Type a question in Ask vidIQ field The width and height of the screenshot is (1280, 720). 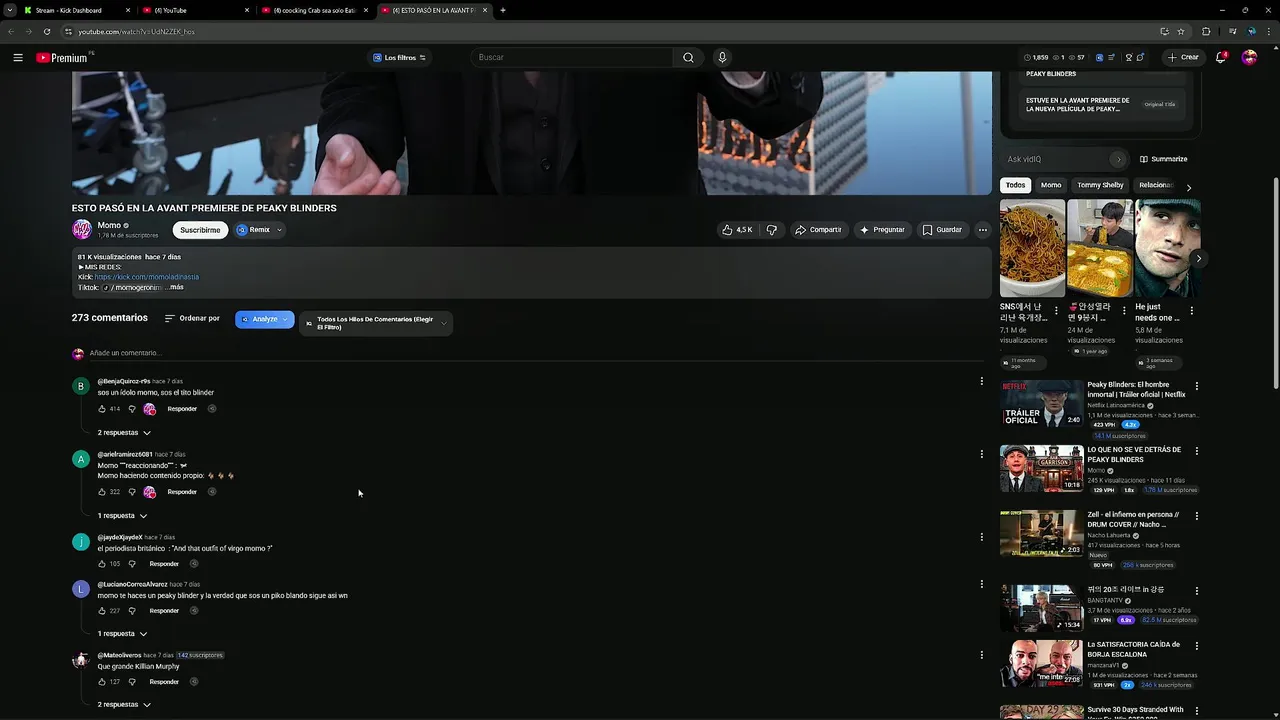pos(1057,159)
